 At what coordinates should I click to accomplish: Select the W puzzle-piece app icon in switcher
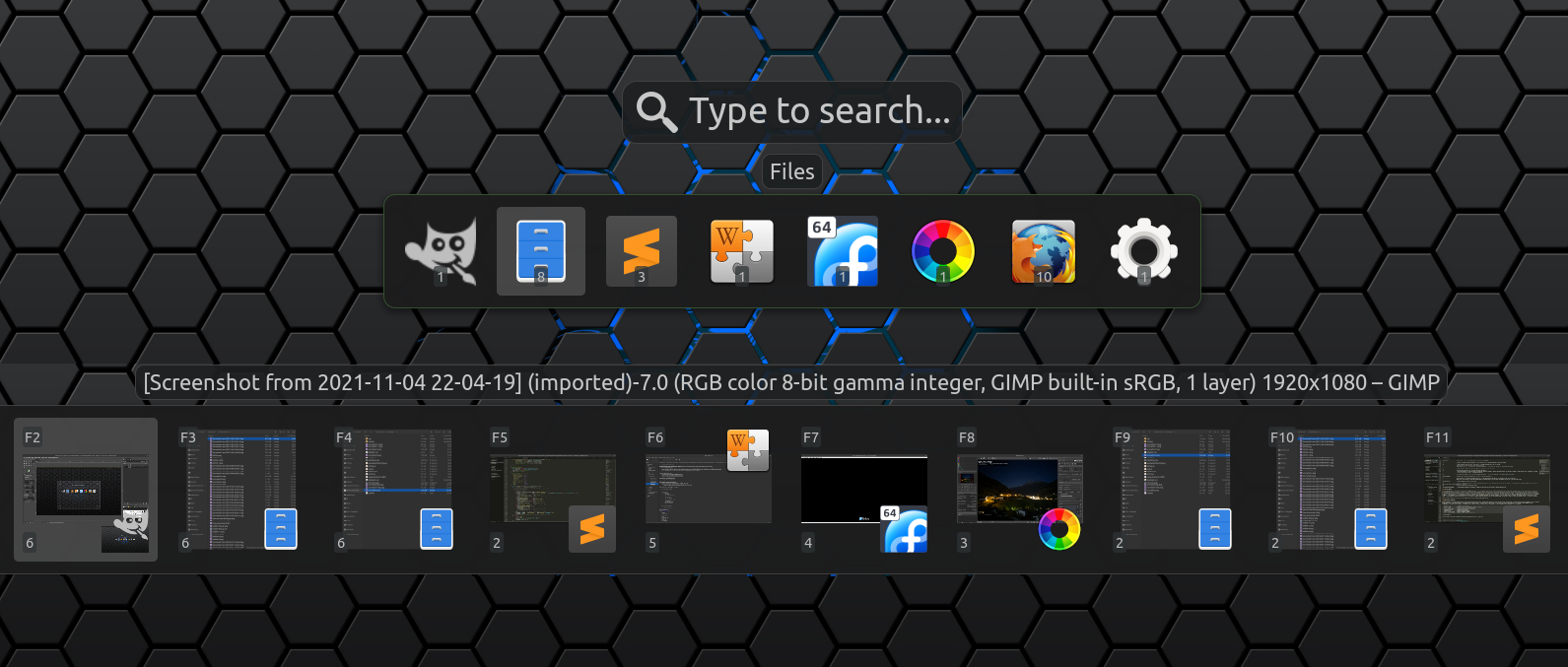coord(742,251)
